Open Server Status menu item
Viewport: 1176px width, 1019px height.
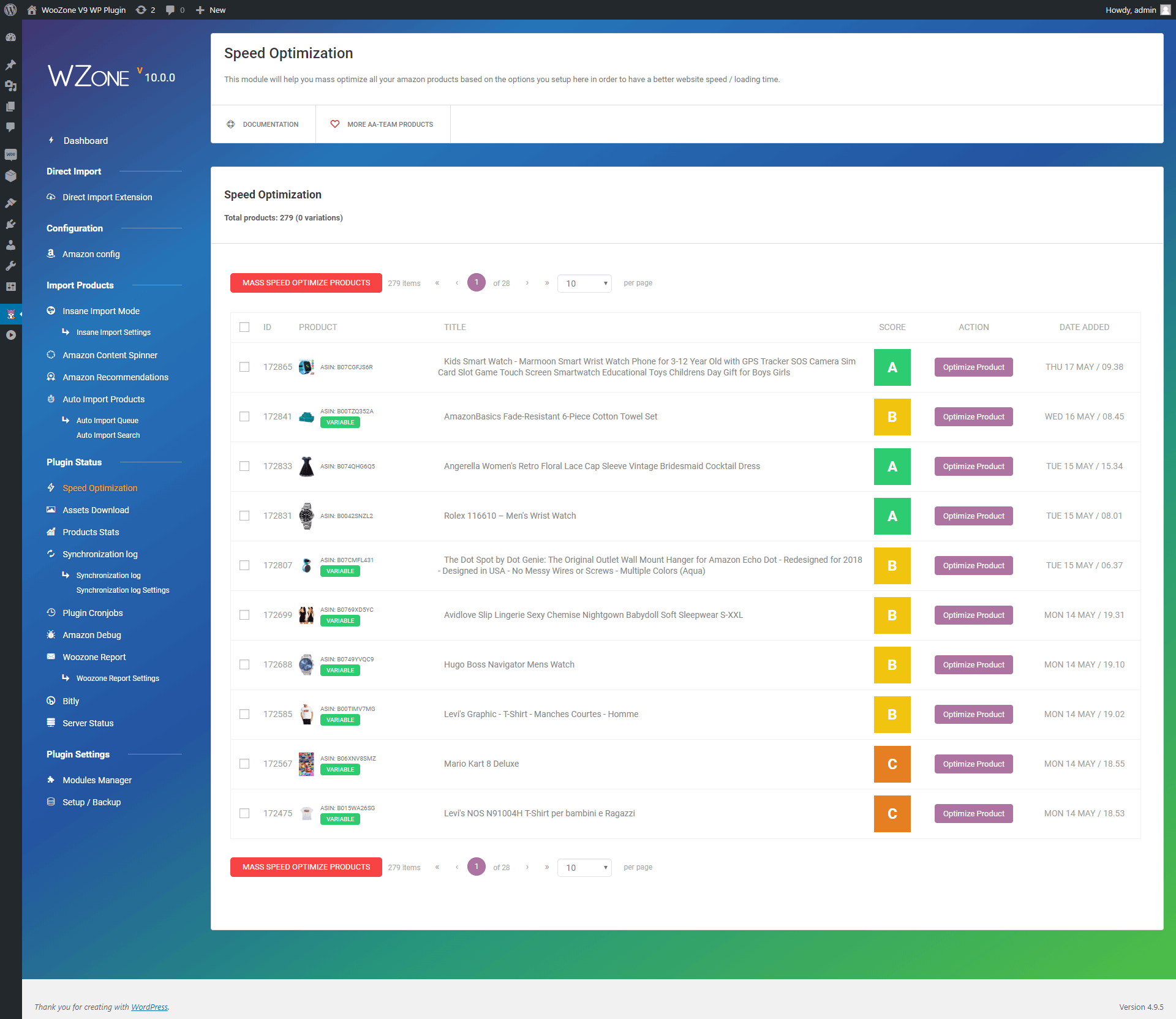click(x=88, y=723)
